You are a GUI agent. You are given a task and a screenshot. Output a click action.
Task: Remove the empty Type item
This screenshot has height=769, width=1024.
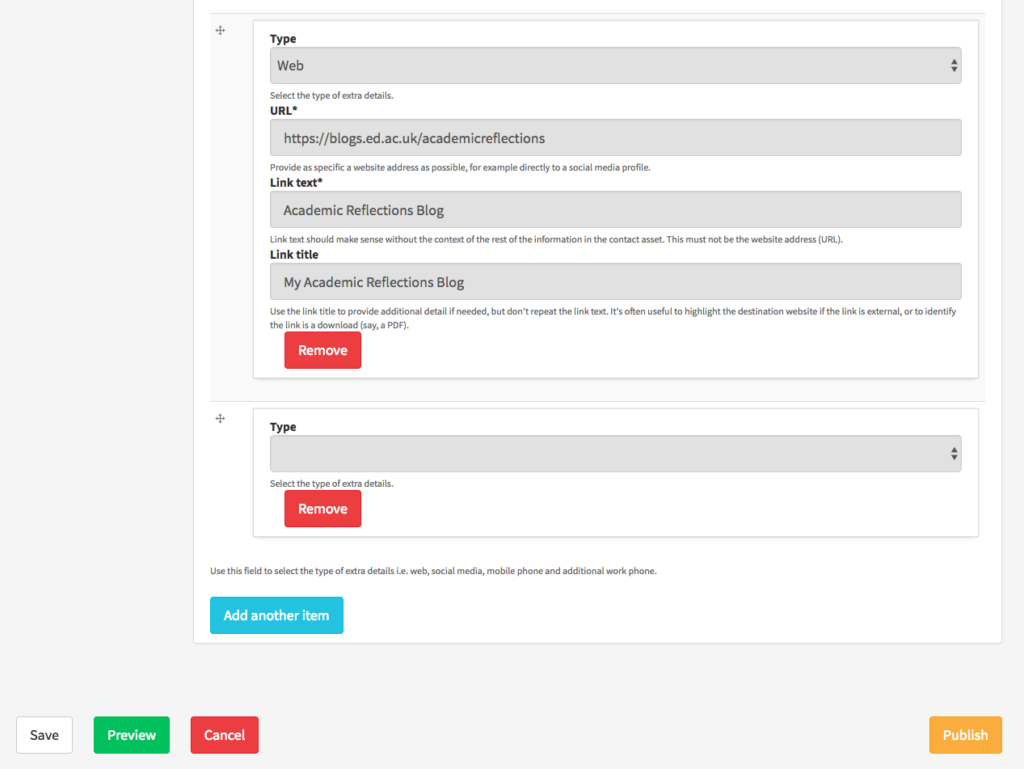pyautogui.click(x=322, y=509)
